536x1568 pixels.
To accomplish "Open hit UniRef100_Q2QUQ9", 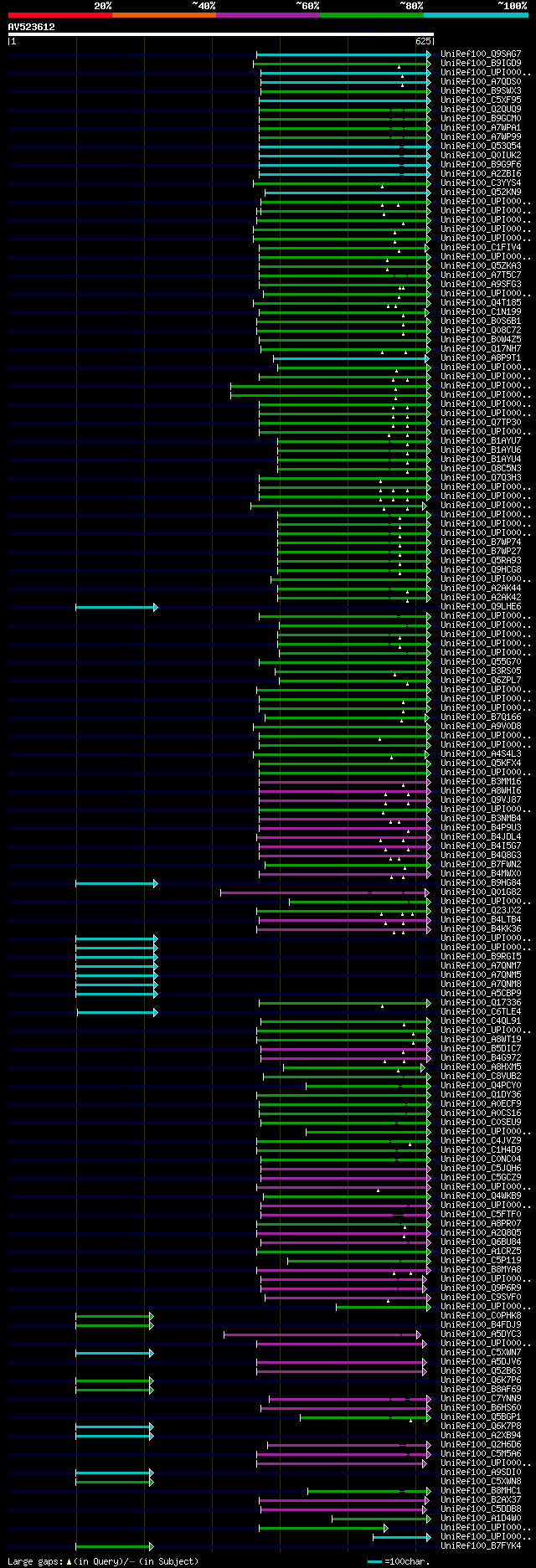I will click(481, 110).
